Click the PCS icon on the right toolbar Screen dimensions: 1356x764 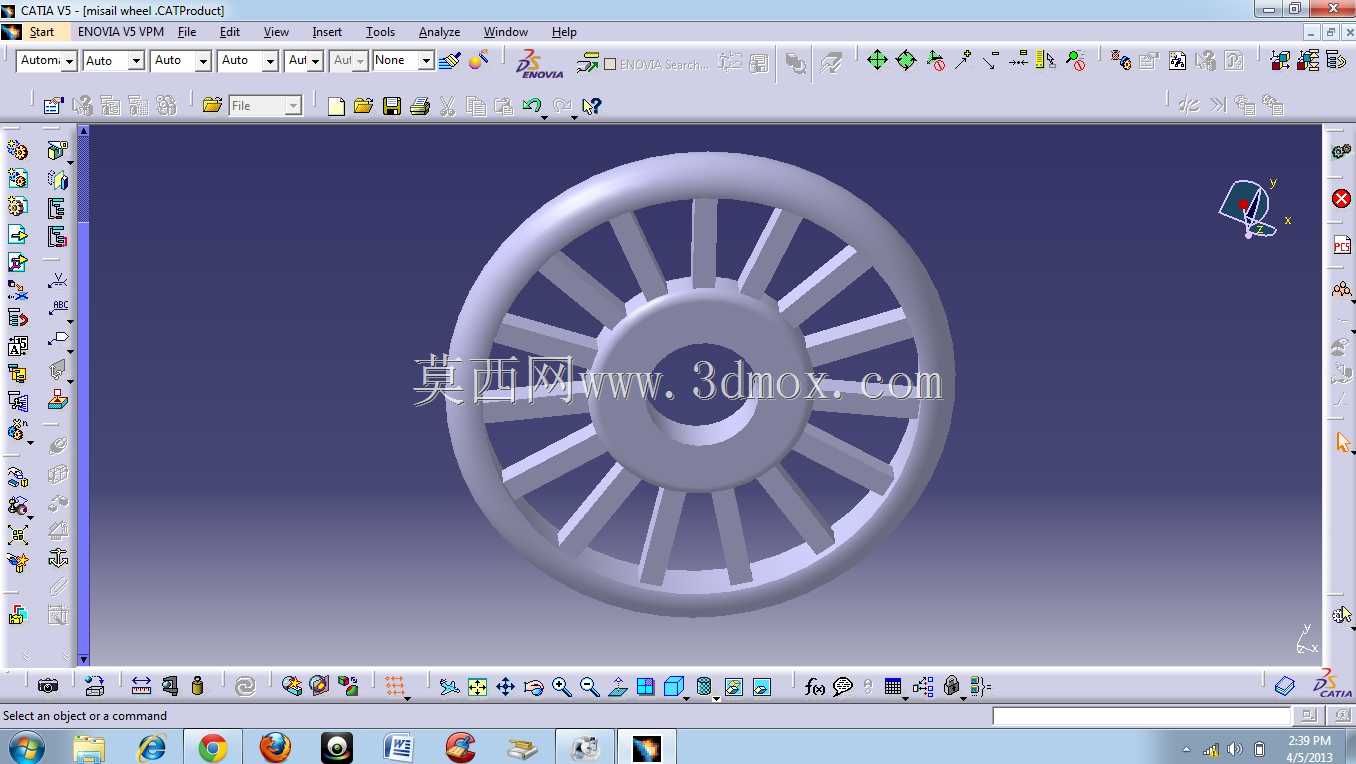tap(1342, 245)
